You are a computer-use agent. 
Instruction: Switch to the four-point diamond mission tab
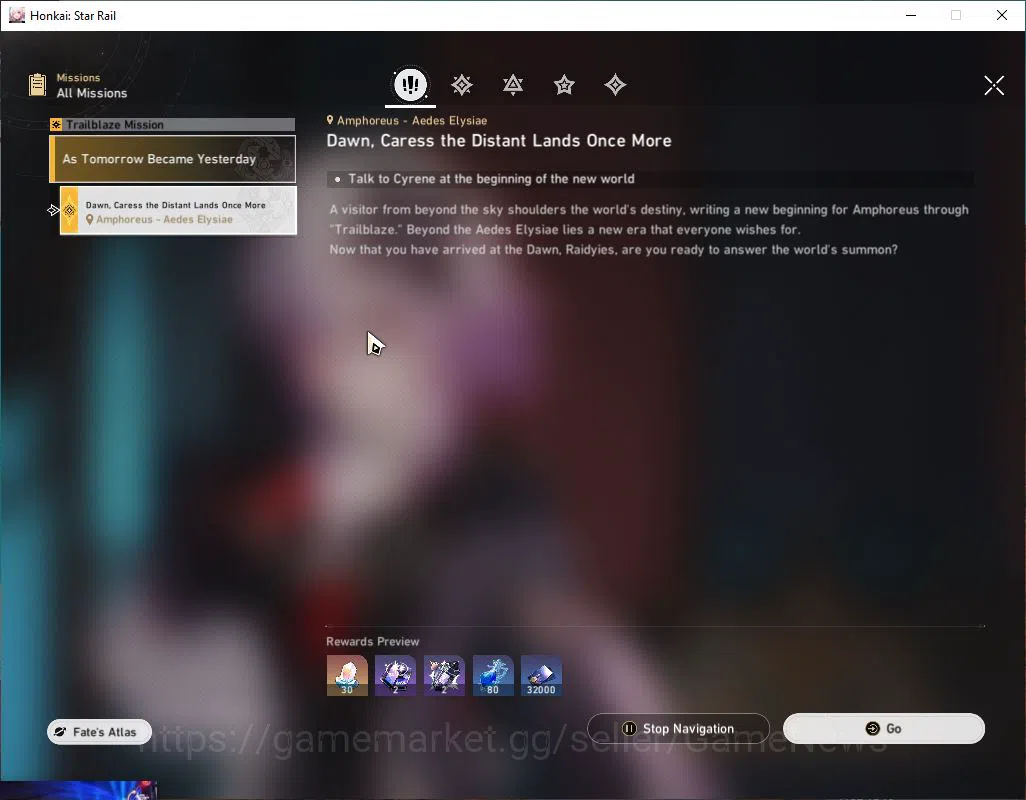pyautogui.click(x=615, y=84)
